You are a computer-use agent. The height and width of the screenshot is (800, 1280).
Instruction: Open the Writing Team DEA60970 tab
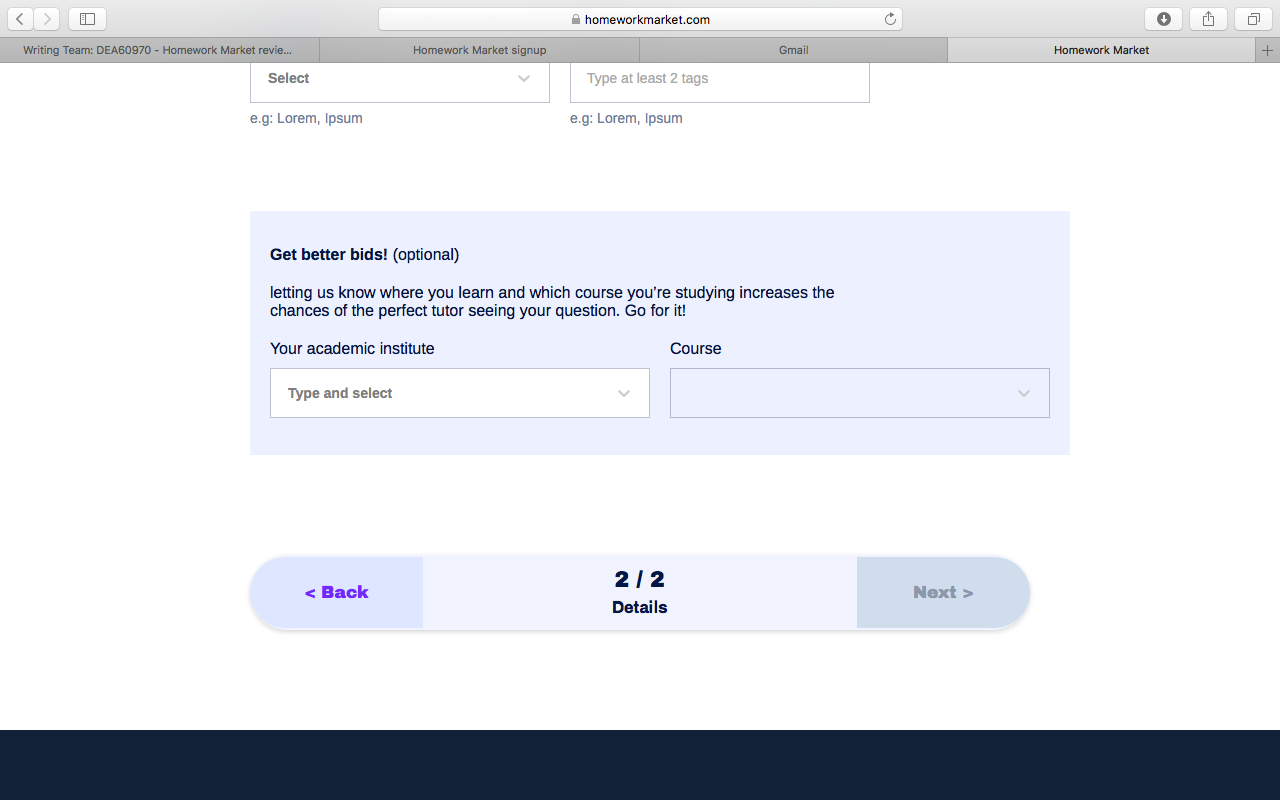(x=159, y=50)
